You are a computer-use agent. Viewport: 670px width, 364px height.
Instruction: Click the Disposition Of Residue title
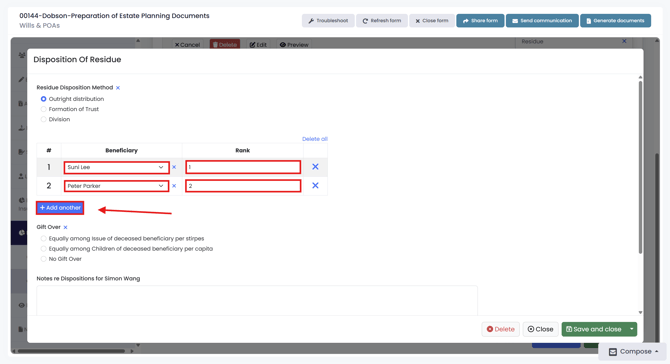pyautogui.click(x=77, y=59)
